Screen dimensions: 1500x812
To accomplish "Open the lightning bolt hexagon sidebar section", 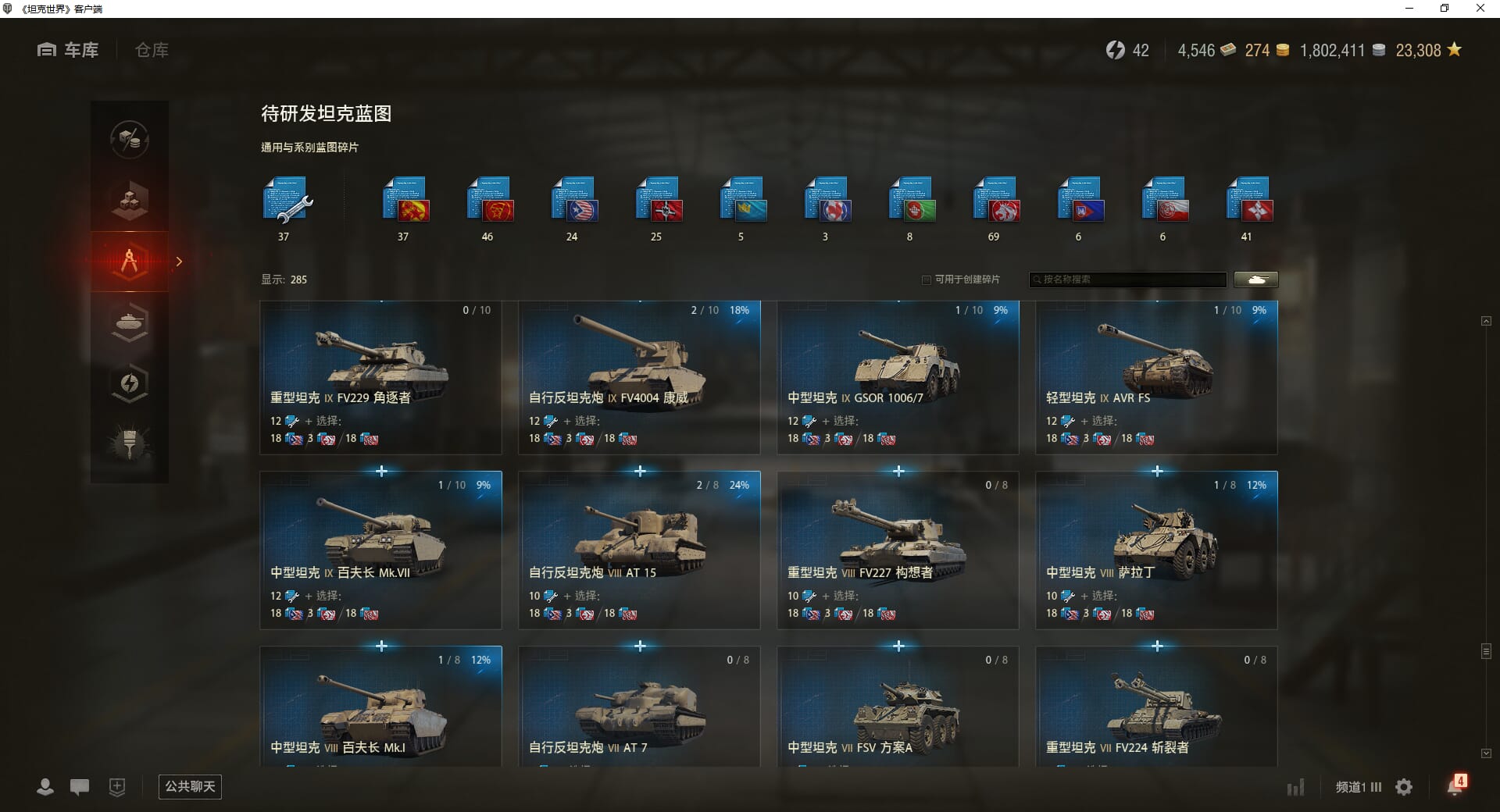I will [x=130, y=383].
